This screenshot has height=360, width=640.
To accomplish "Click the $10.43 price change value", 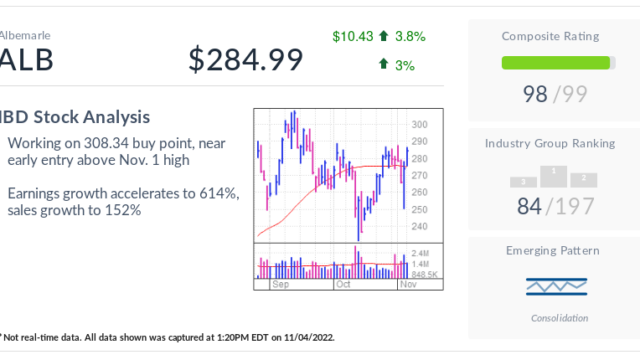I will click(353, 36).
